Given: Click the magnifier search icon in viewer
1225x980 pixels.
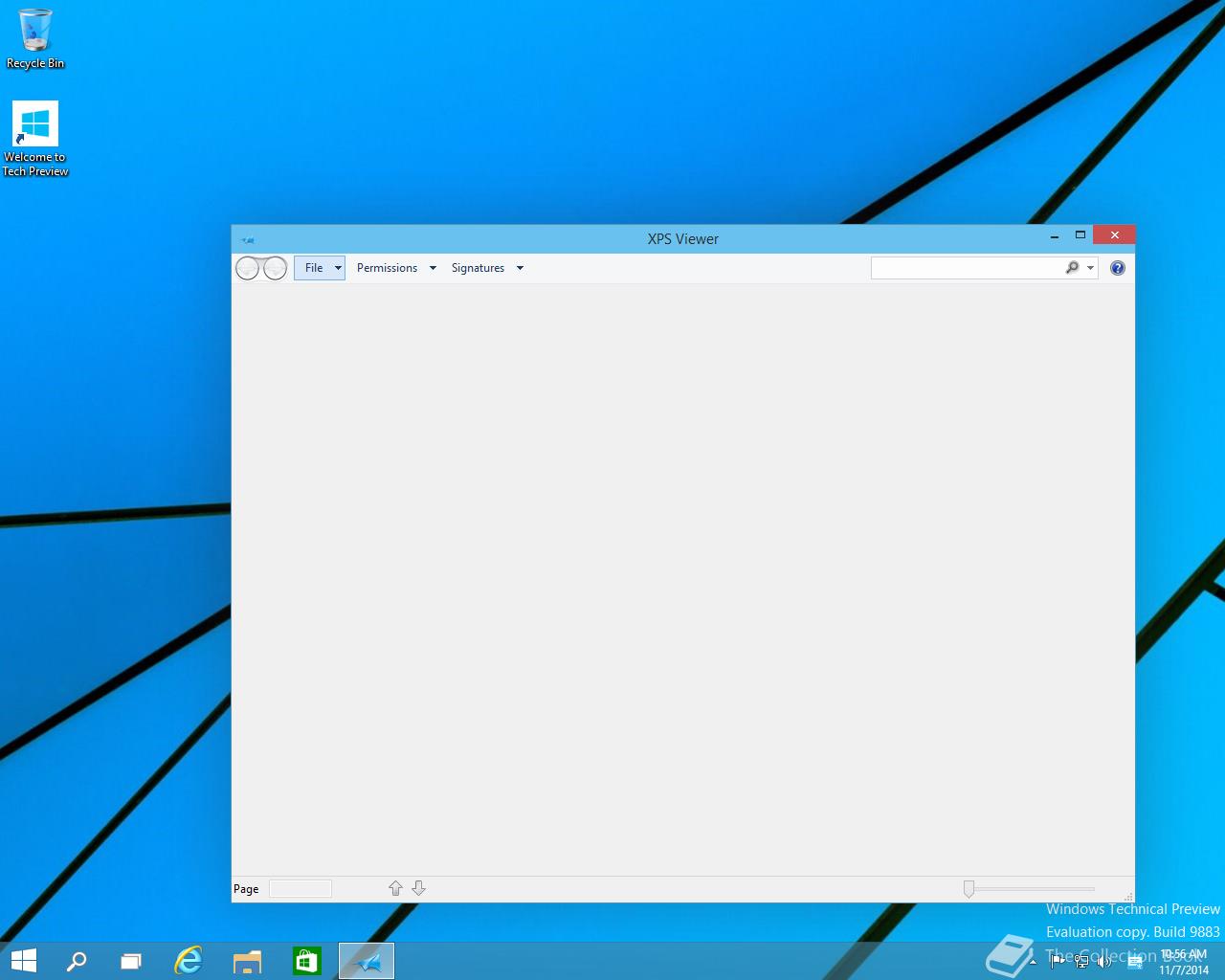Looking at the screenshot, I should (1072, 268).
